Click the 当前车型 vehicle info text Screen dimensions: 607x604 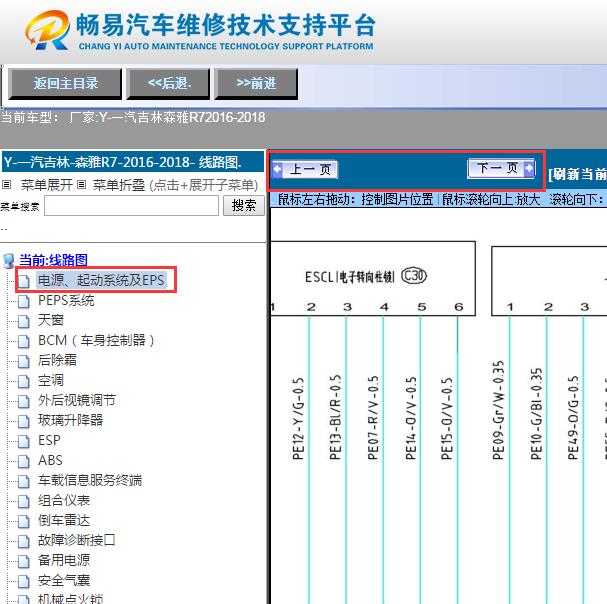point(133,117)
